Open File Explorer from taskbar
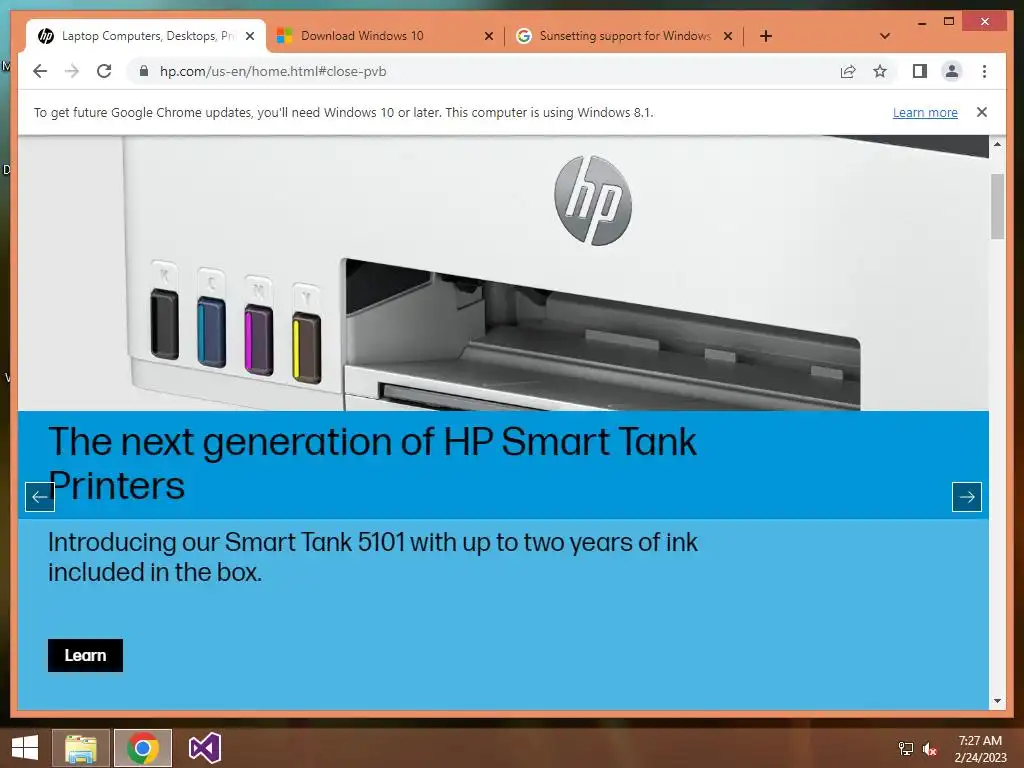This screenshot has width=1024, height=768. coord(81,748)
